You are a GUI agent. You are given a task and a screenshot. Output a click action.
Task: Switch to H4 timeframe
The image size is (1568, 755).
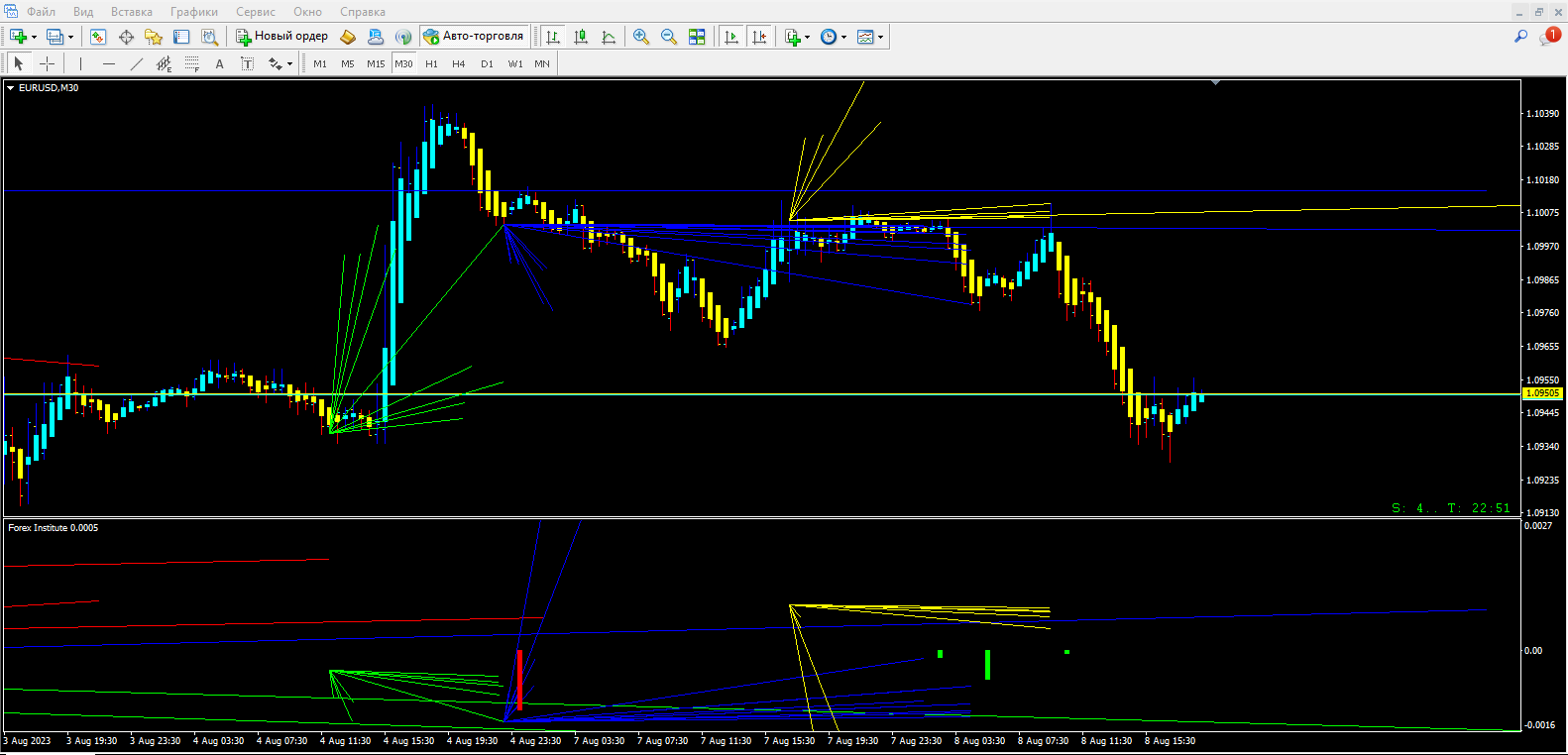click(x=458, y=63)
